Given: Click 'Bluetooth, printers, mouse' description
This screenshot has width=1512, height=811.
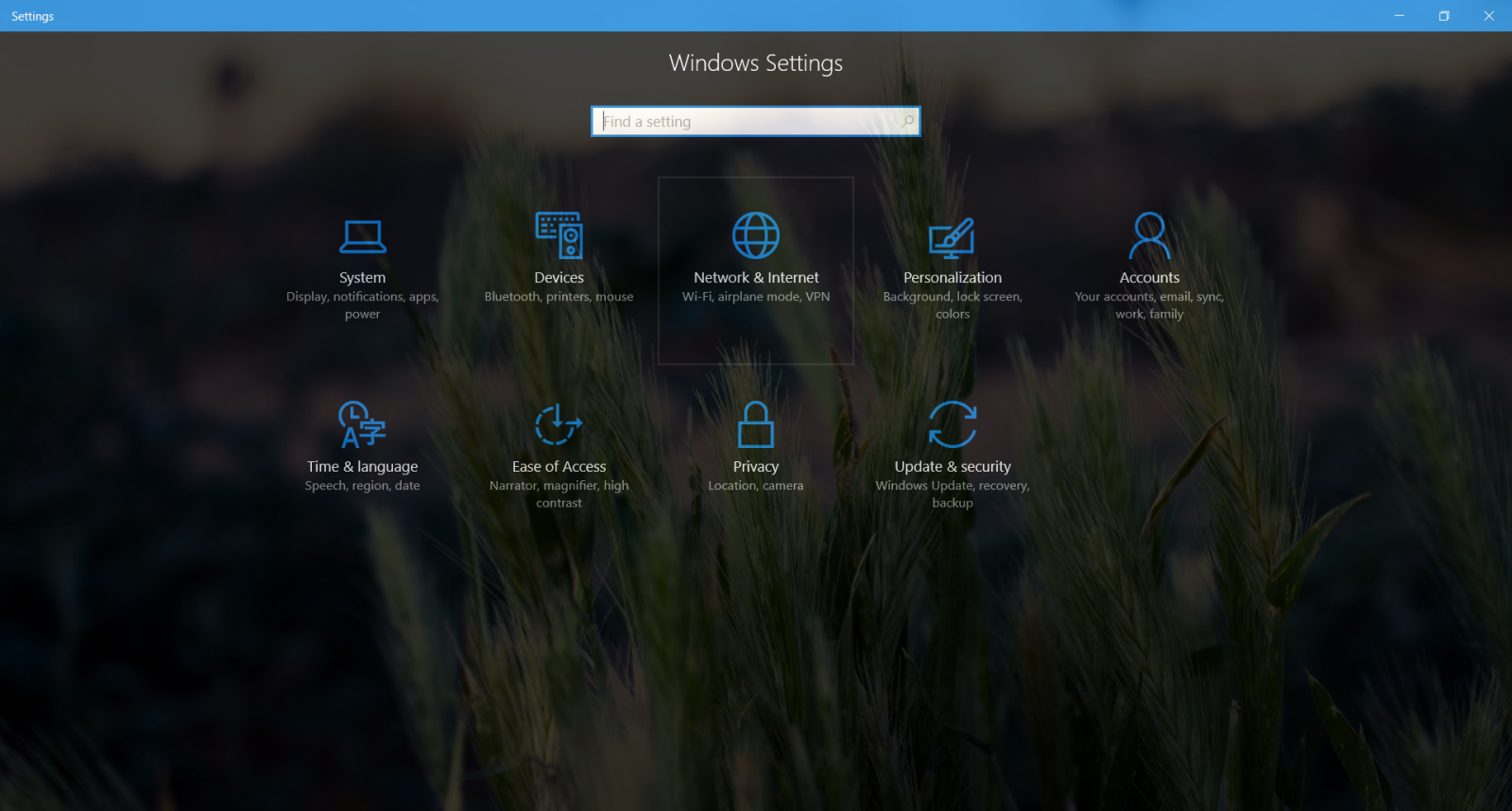Looking at the screenshot, I should [559, 297].
